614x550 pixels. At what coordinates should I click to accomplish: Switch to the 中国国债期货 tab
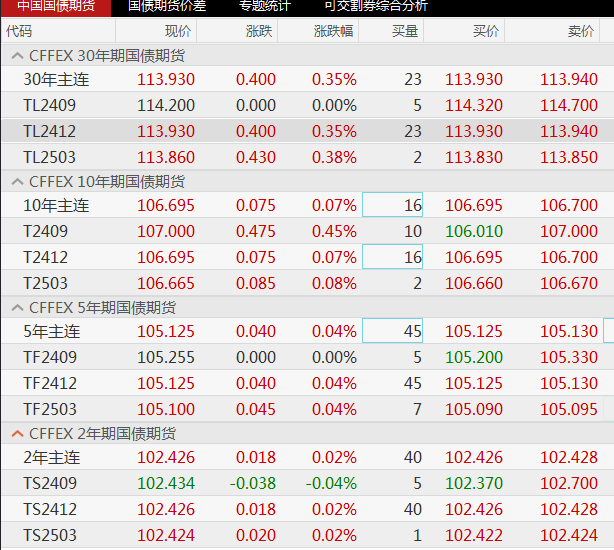pyautogui.click(x=56, y=6)
